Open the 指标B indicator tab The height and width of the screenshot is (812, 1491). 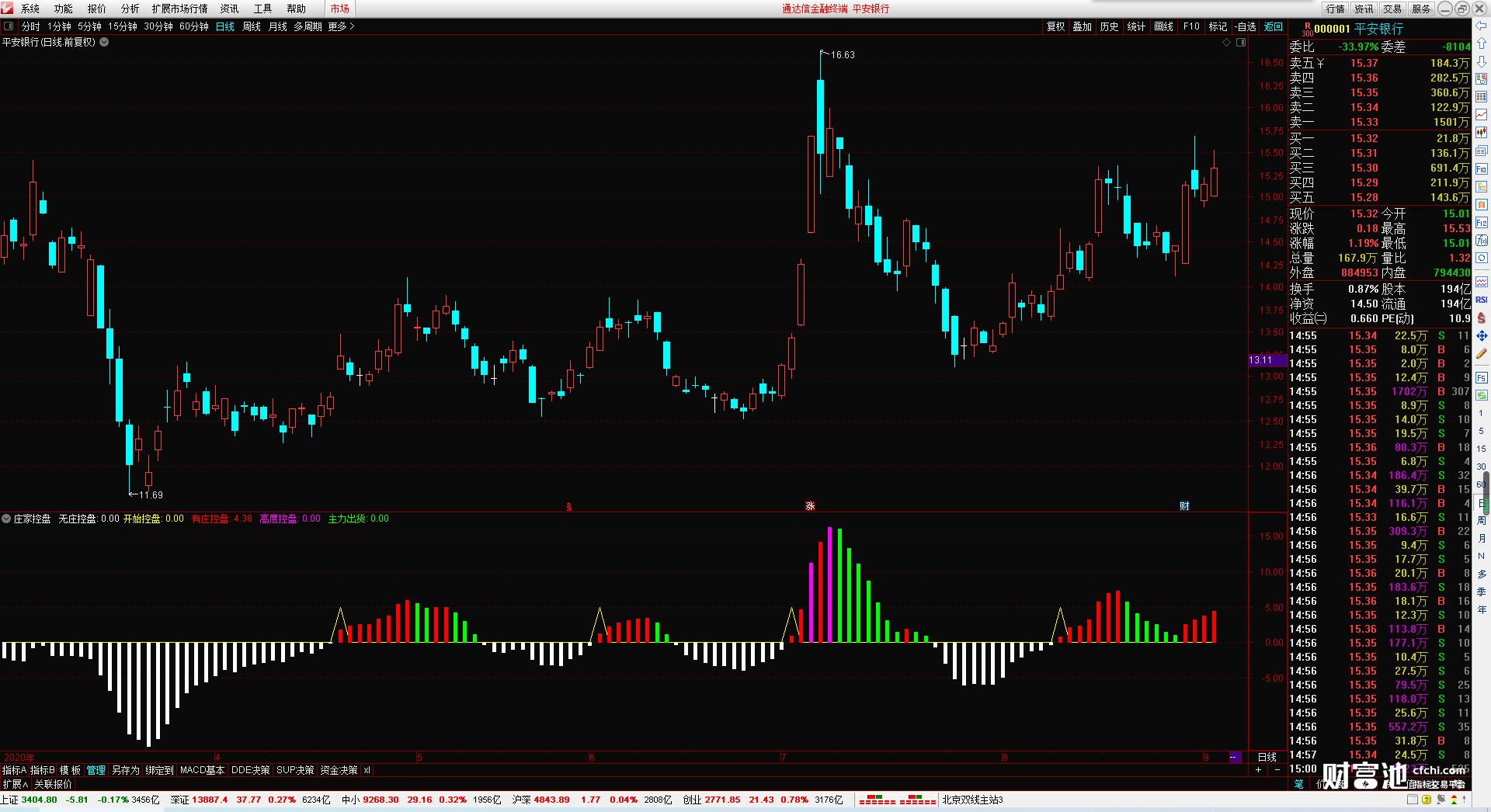coord(43,770)
